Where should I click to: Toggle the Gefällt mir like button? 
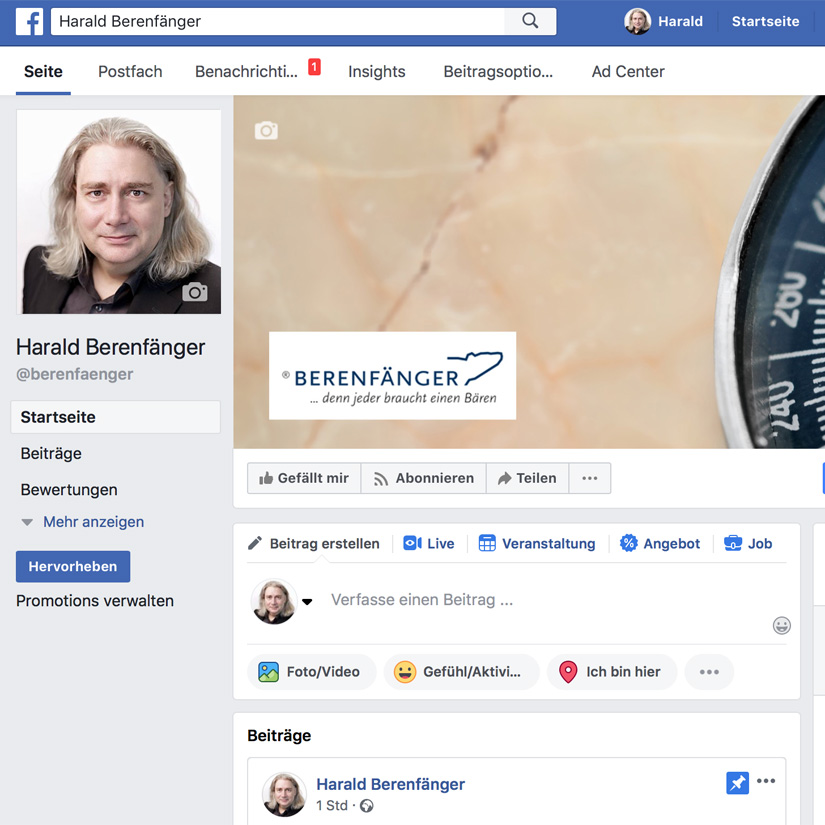point(304,478)
